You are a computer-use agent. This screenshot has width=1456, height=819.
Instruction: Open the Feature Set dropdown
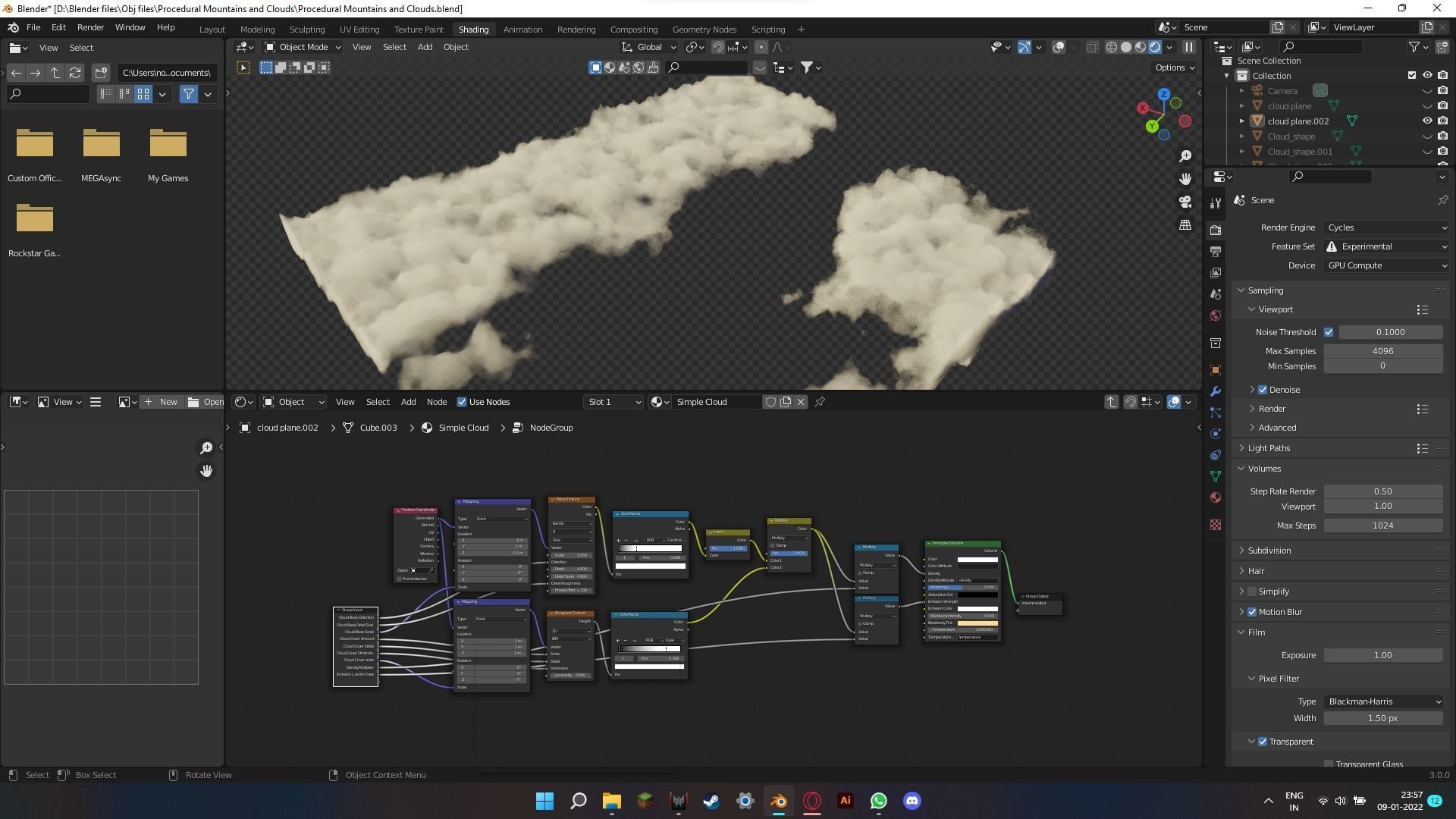[1386, 246]
